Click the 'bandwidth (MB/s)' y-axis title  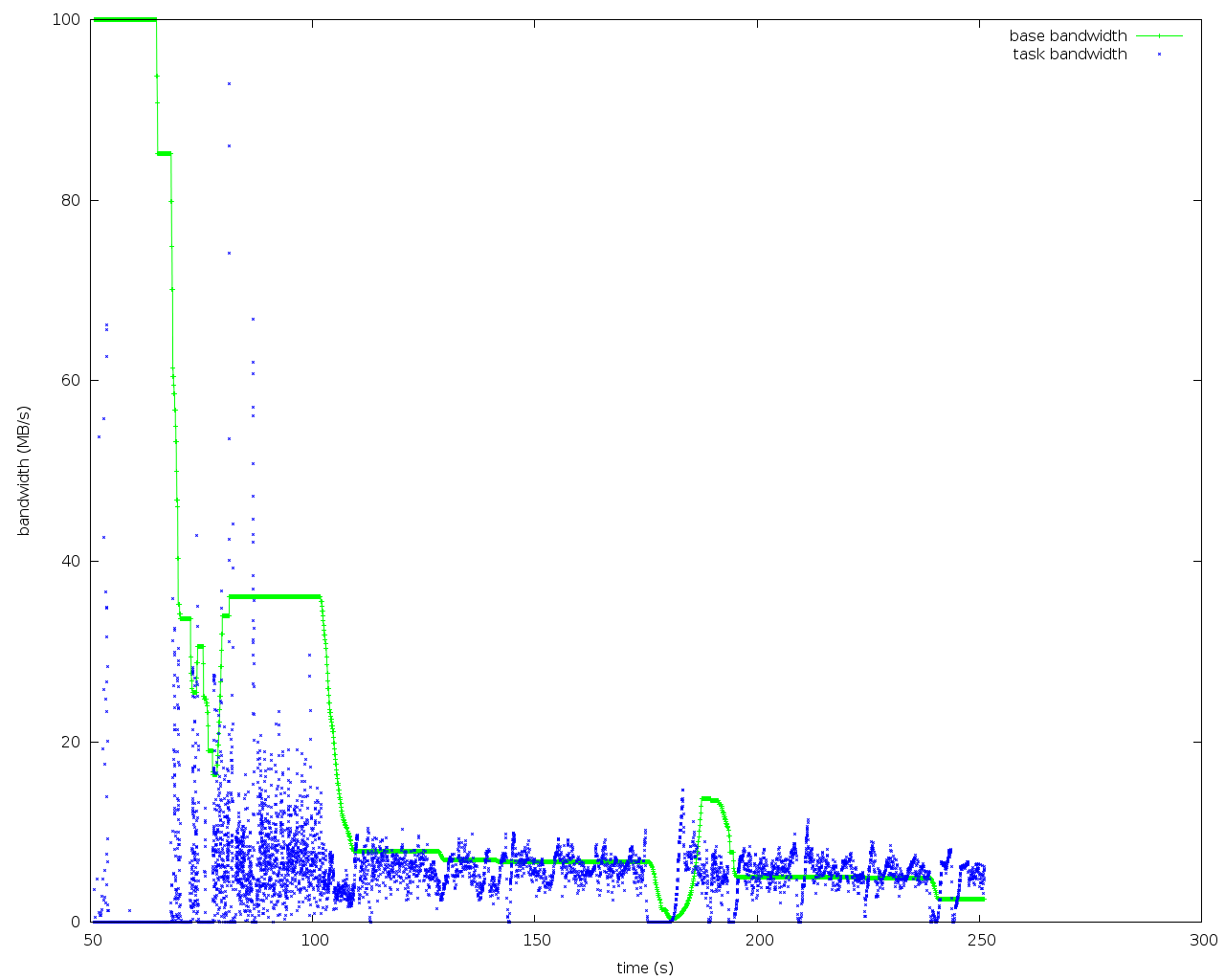[25, 470]
